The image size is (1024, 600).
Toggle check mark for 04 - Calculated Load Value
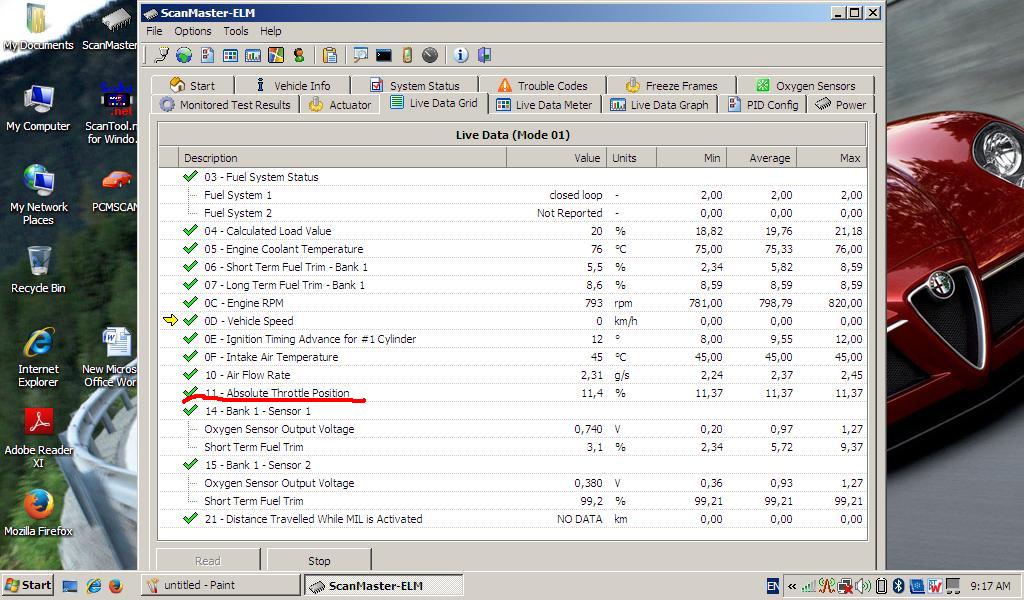[x=190, y=230]
